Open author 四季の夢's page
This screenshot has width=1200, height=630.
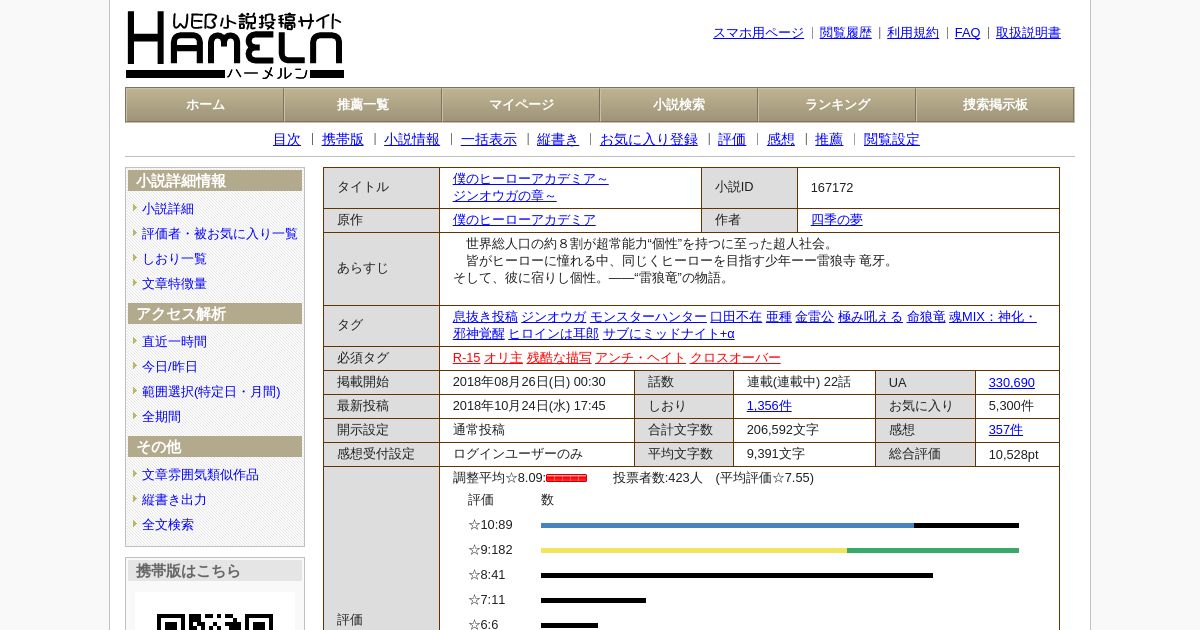[837, 220]
